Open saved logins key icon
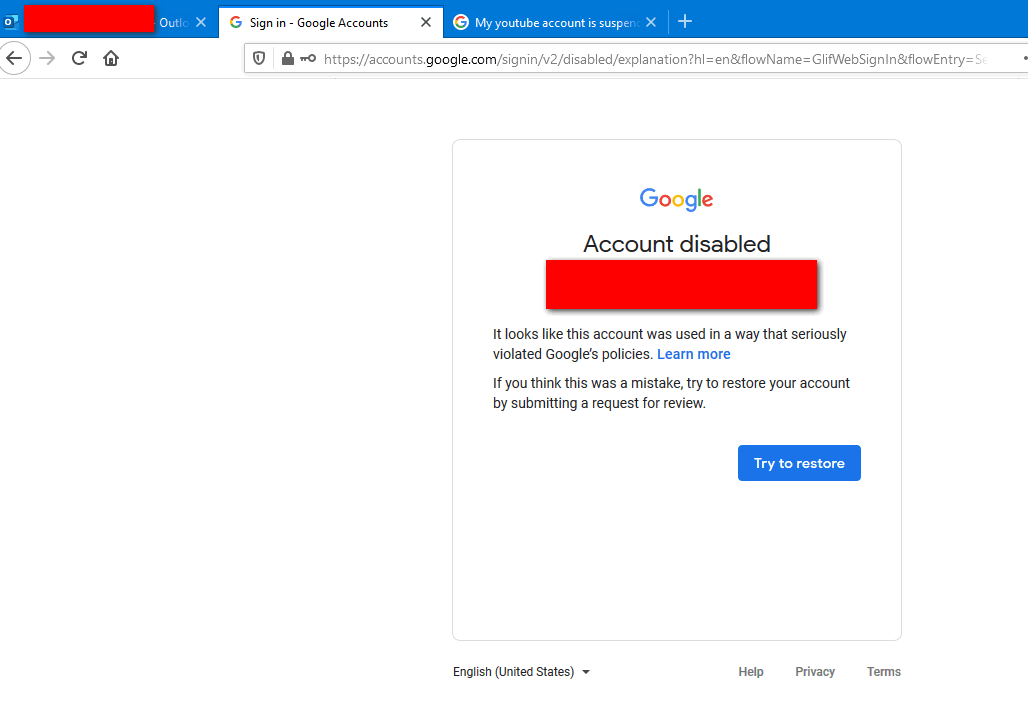The height and width of the screenshot is (705, 1028). coord(308,58)
